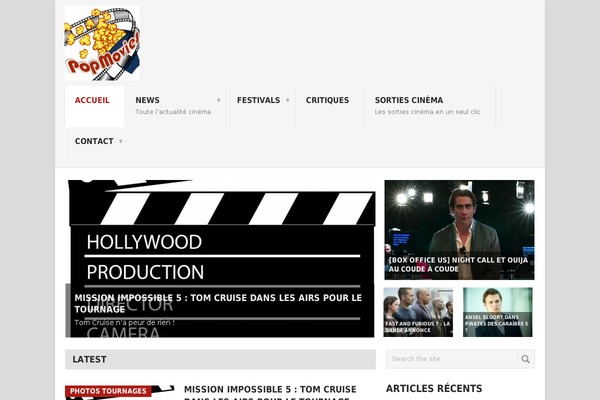
Task: Open the Mission Impossible 5 slider headline
Action: tap(218, 303)
